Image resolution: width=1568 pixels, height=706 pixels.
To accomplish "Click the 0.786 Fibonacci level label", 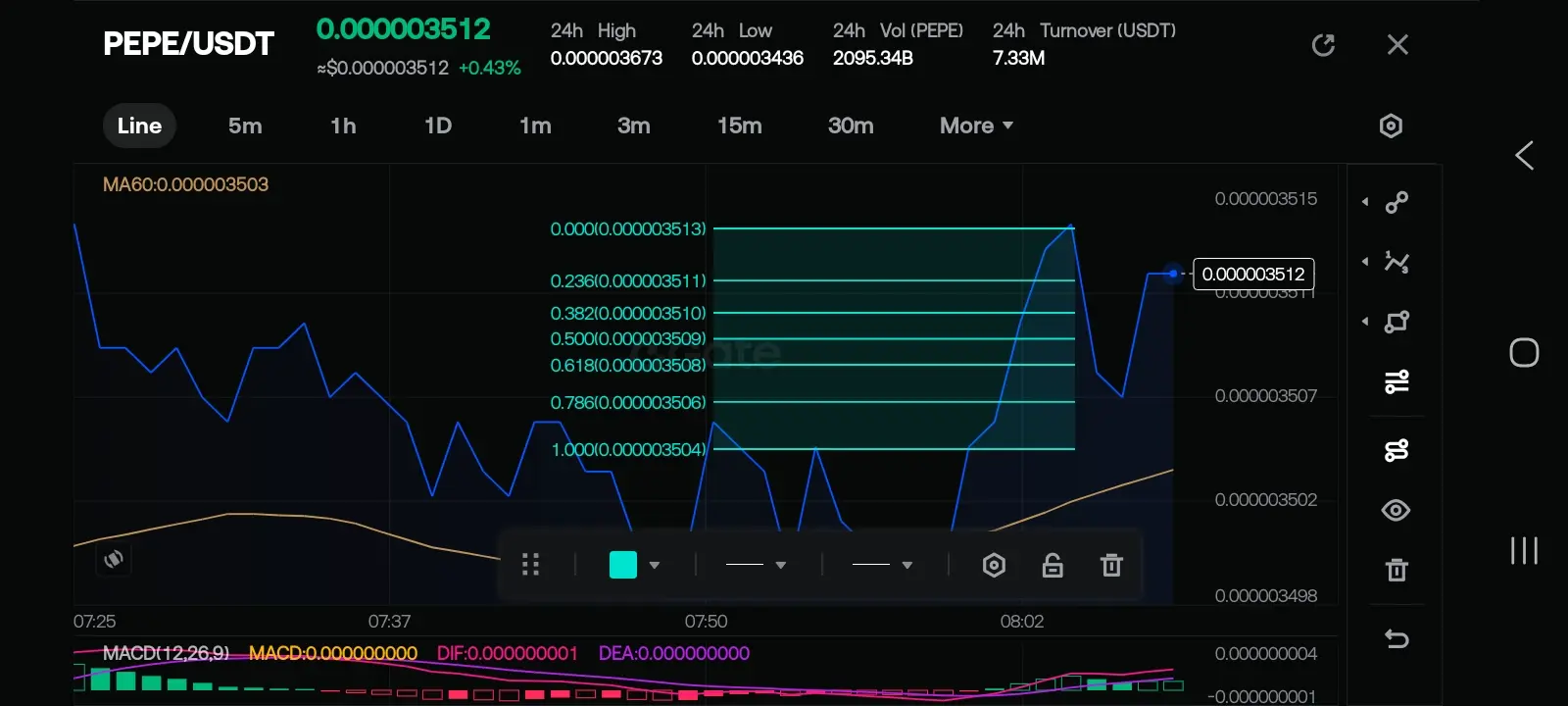I will tap(628, 402).
